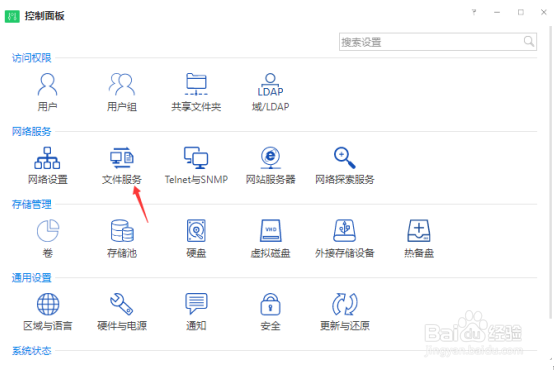This screenshot has width=554, height=370.
Task: Open 硬件与电源 hardware and power icon
Action: click(x=122, y=304)
